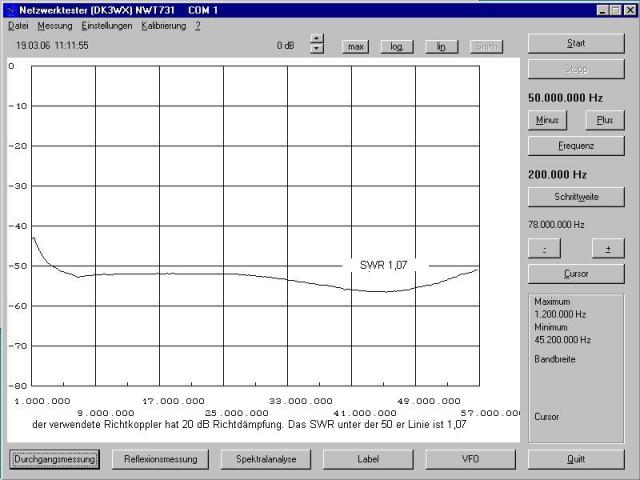
Task: Open the Messung menu
Action: pyautogui.click(x=55, y=25)
